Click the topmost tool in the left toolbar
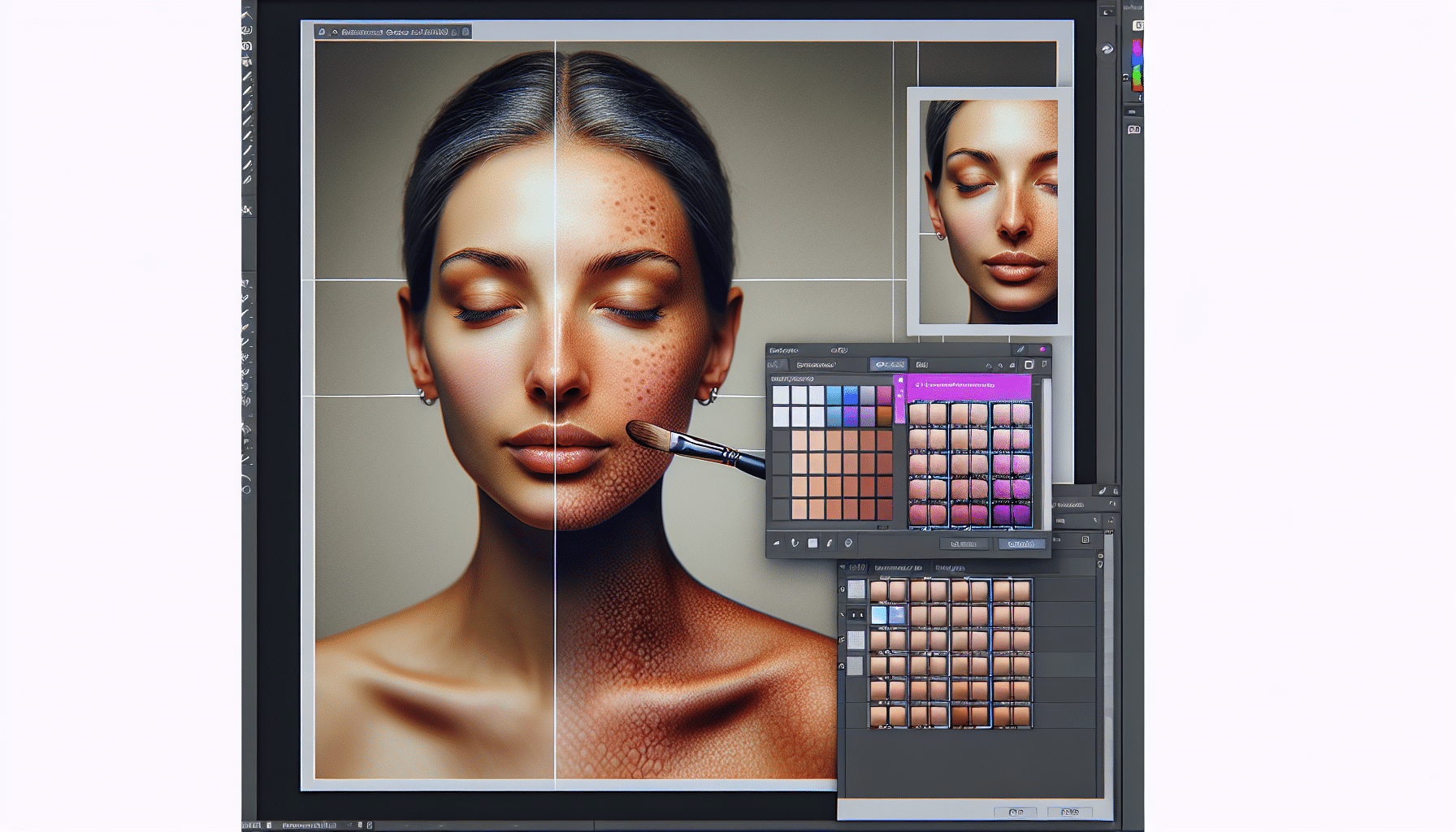This screenshot has width=1456, height=832. [x=247, y=15]
